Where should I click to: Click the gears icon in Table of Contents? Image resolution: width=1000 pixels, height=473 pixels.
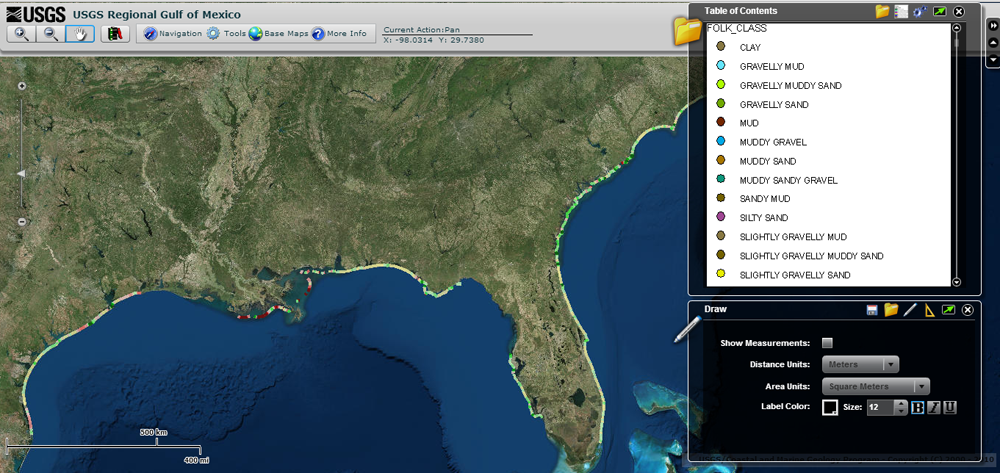[920, 11]
